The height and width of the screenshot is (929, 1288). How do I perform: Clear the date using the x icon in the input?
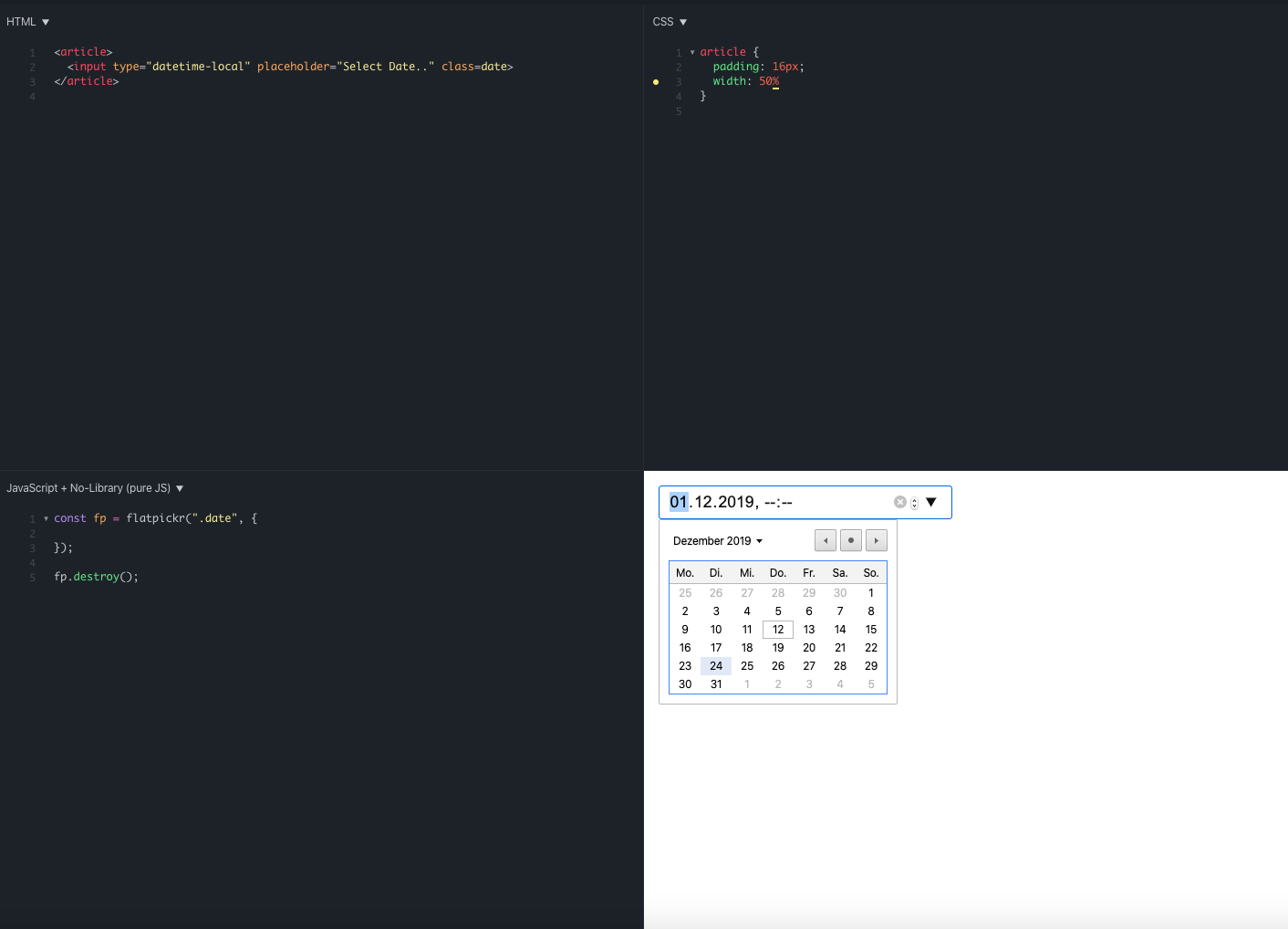[900, 501]
